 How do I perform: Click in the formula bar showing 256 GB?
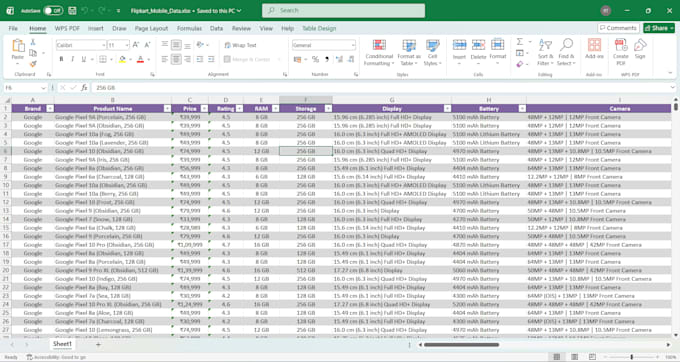pyautogui.click(x=382, y=88)
